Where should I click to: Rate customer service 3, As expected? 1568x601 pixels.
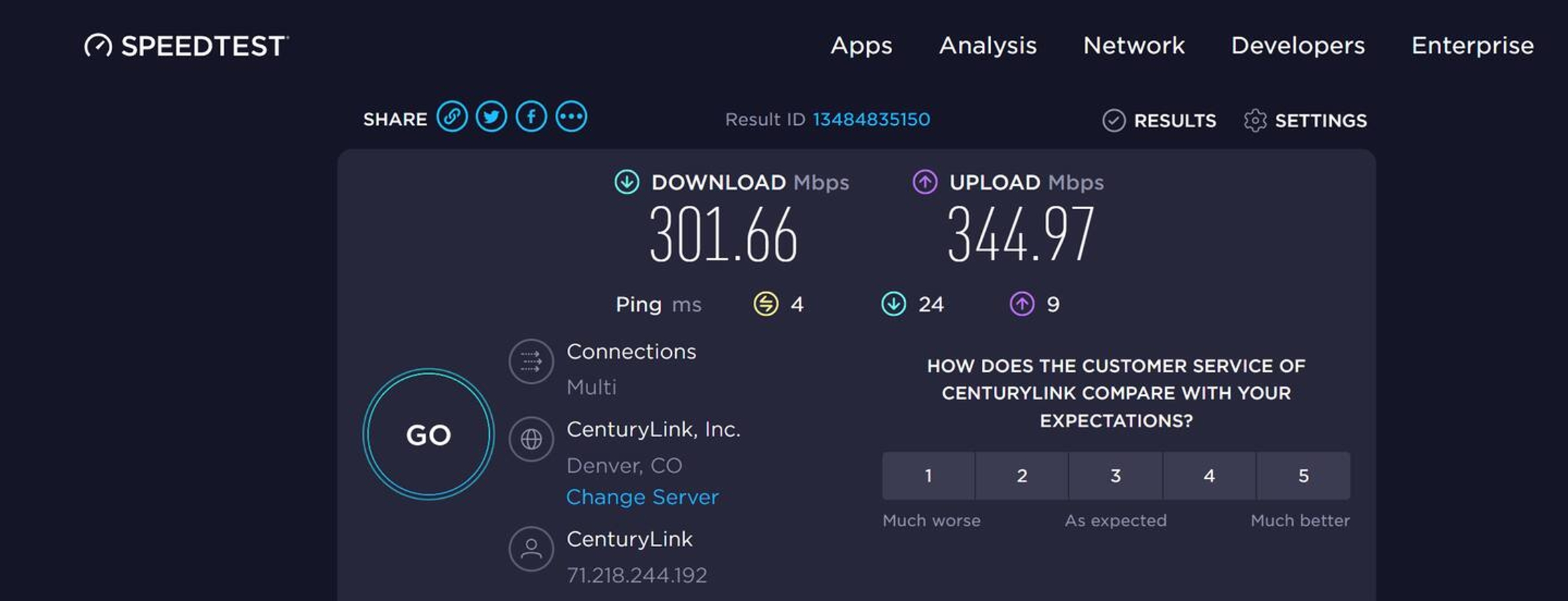pos(1115,475)
